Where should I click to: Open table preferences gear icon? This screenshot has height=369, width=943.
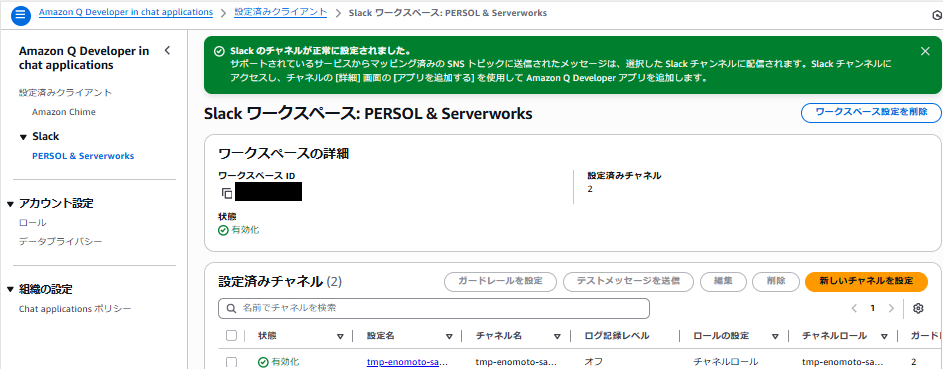(x=918, y=308)
